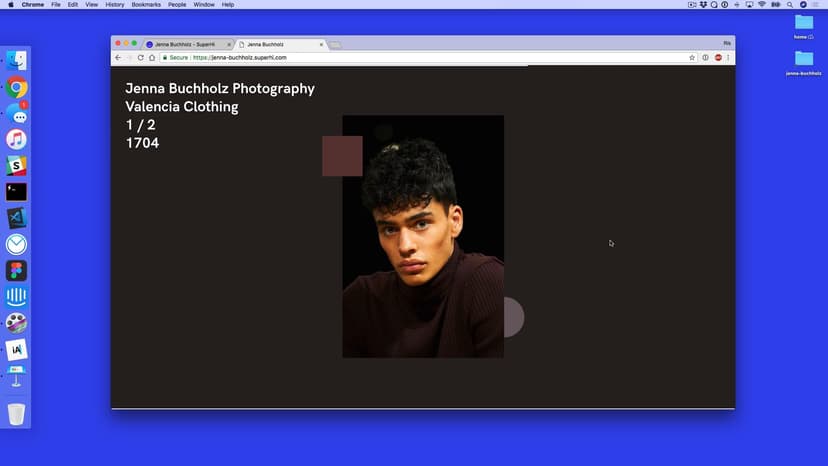
Task: Open the Wi-Fi status menu
Action: coord(761,5)
